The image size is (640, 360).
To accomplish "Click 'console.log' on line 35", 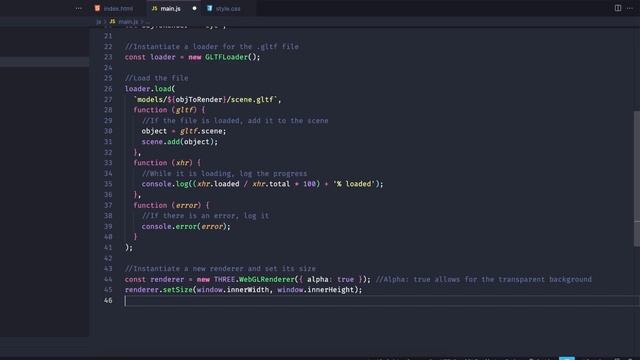I will point(165,184).
